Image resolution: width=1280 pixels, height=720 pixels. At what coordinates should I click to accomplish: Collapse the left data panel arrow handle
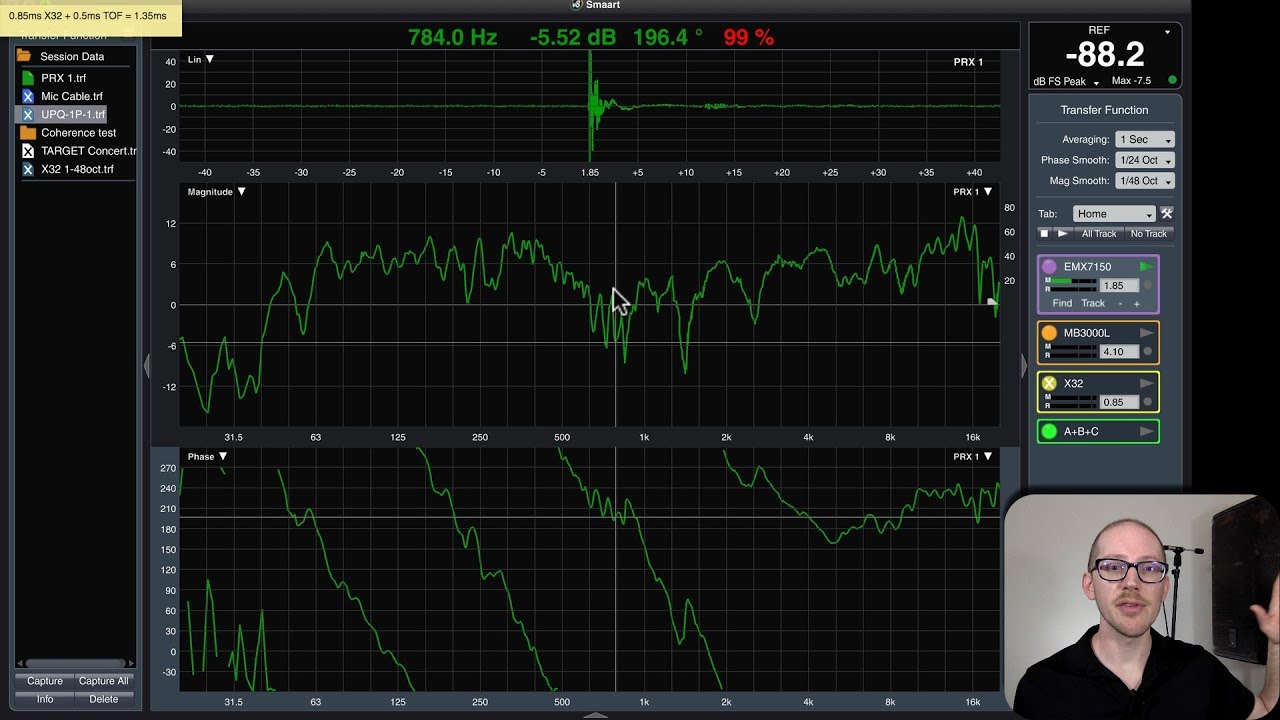[147, 366]
